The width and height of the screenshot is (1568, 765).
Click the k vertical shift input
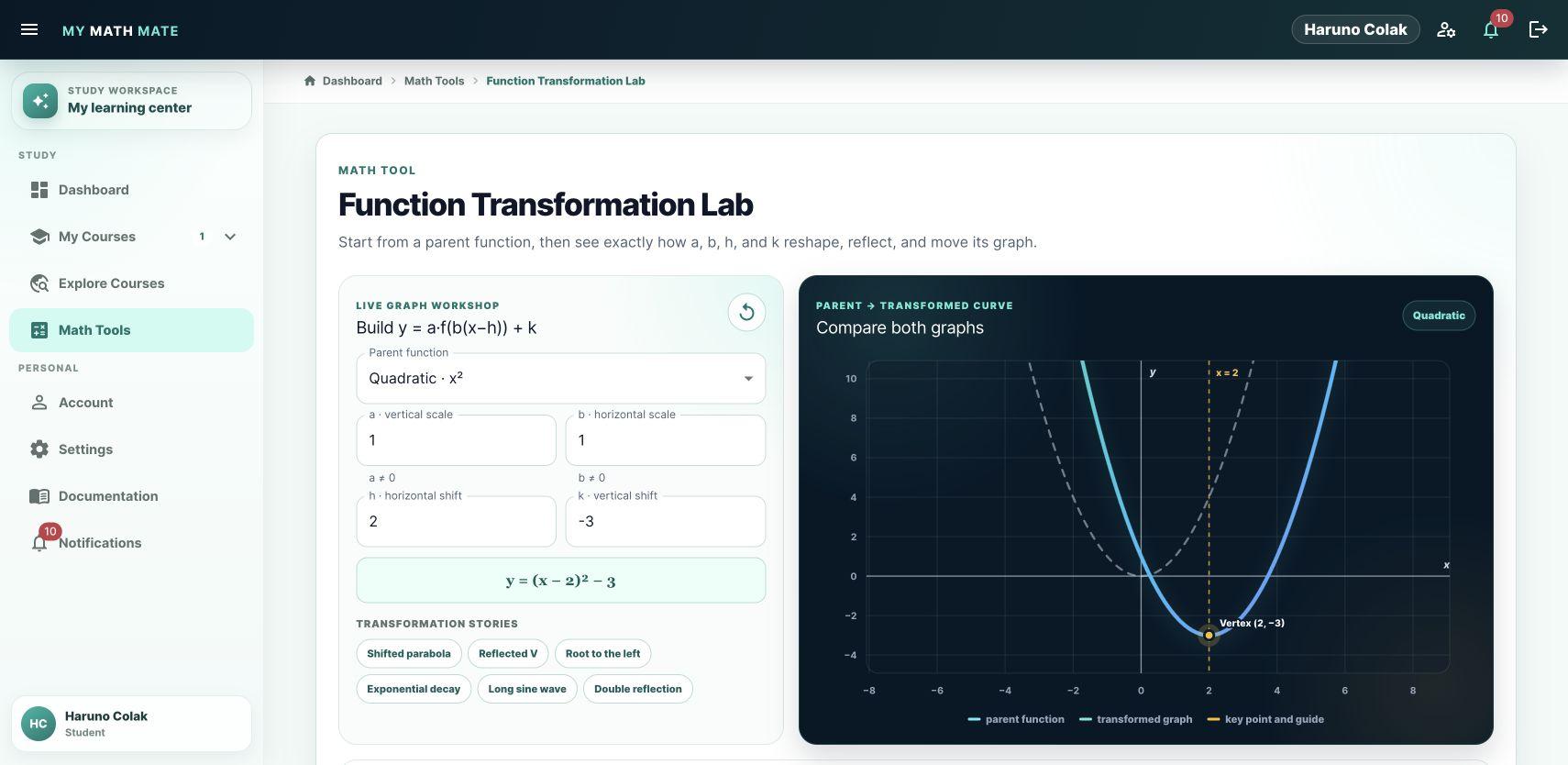(666, 522)
